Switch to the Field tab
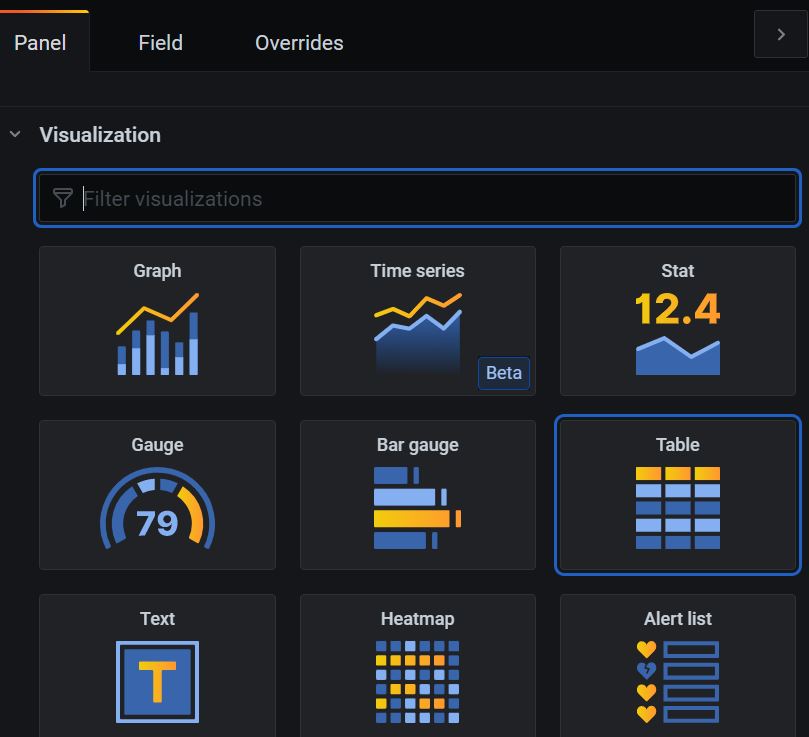Screen dimensions: 809x737 (x=160, y=43)
